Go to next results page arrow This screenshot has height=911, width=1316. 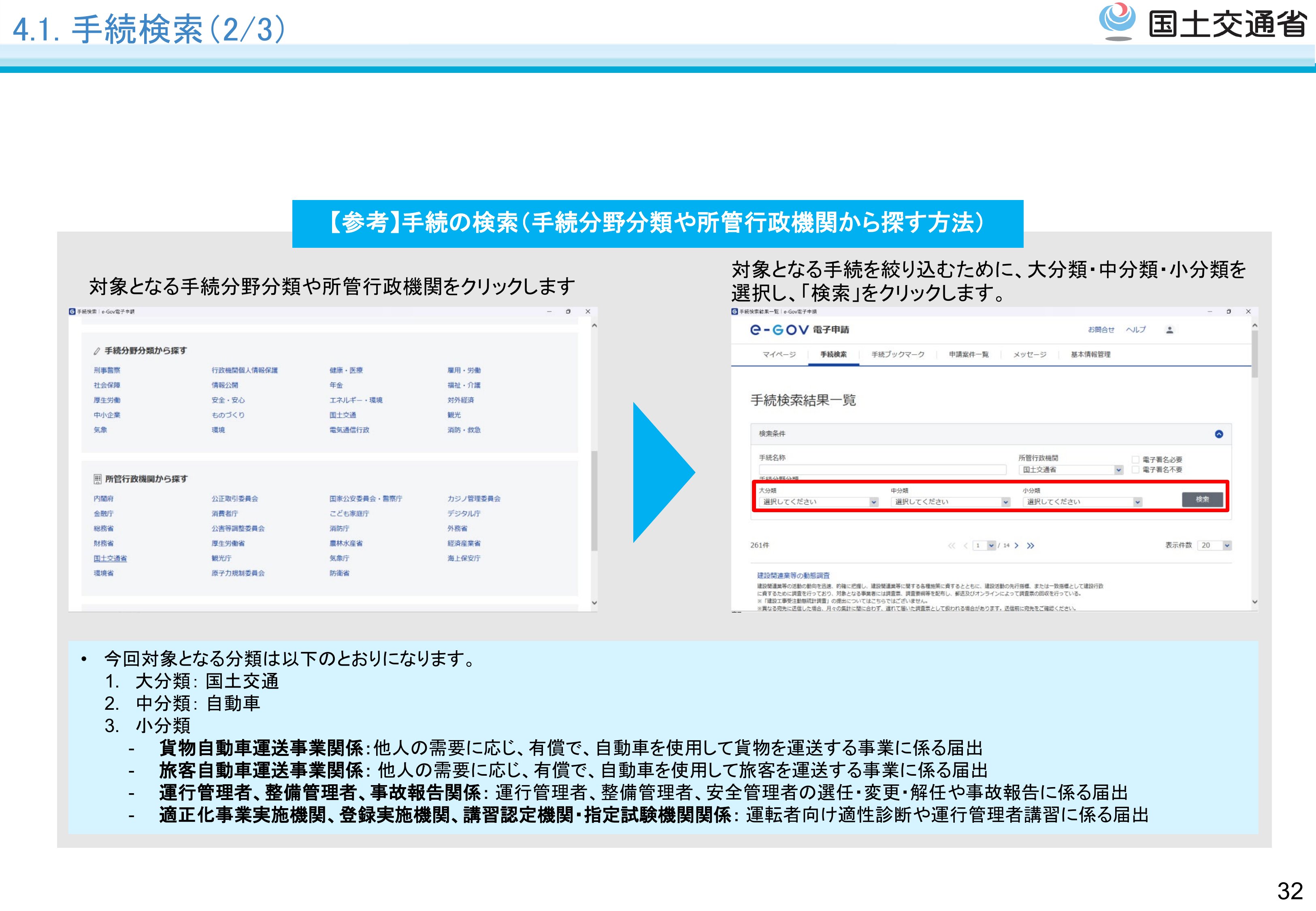(1016, 546)
